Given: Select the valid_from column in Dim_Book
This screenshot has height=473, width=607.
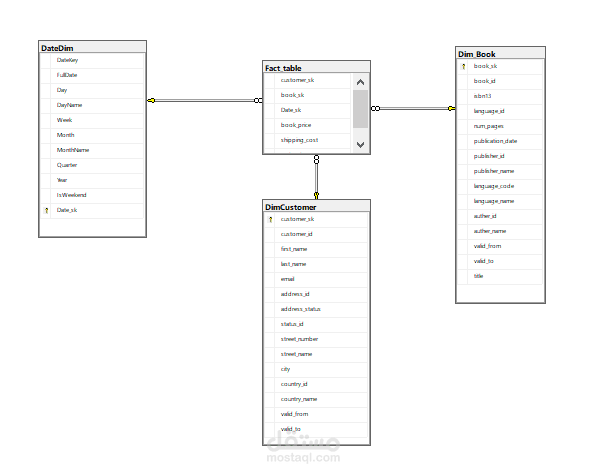Looking at the screenshot, I should point(500,246).
